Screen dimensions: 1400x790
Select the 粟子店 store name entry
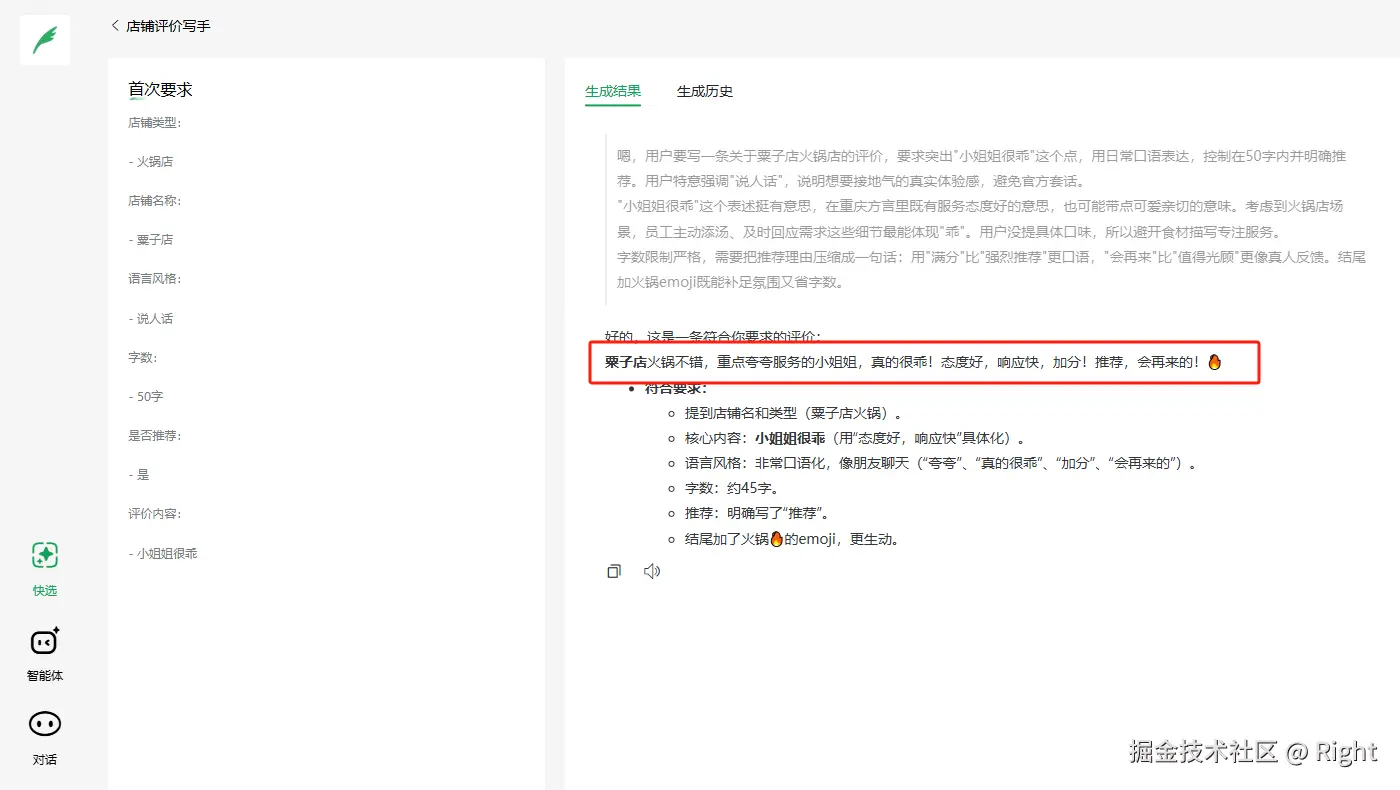coord(151,239)
